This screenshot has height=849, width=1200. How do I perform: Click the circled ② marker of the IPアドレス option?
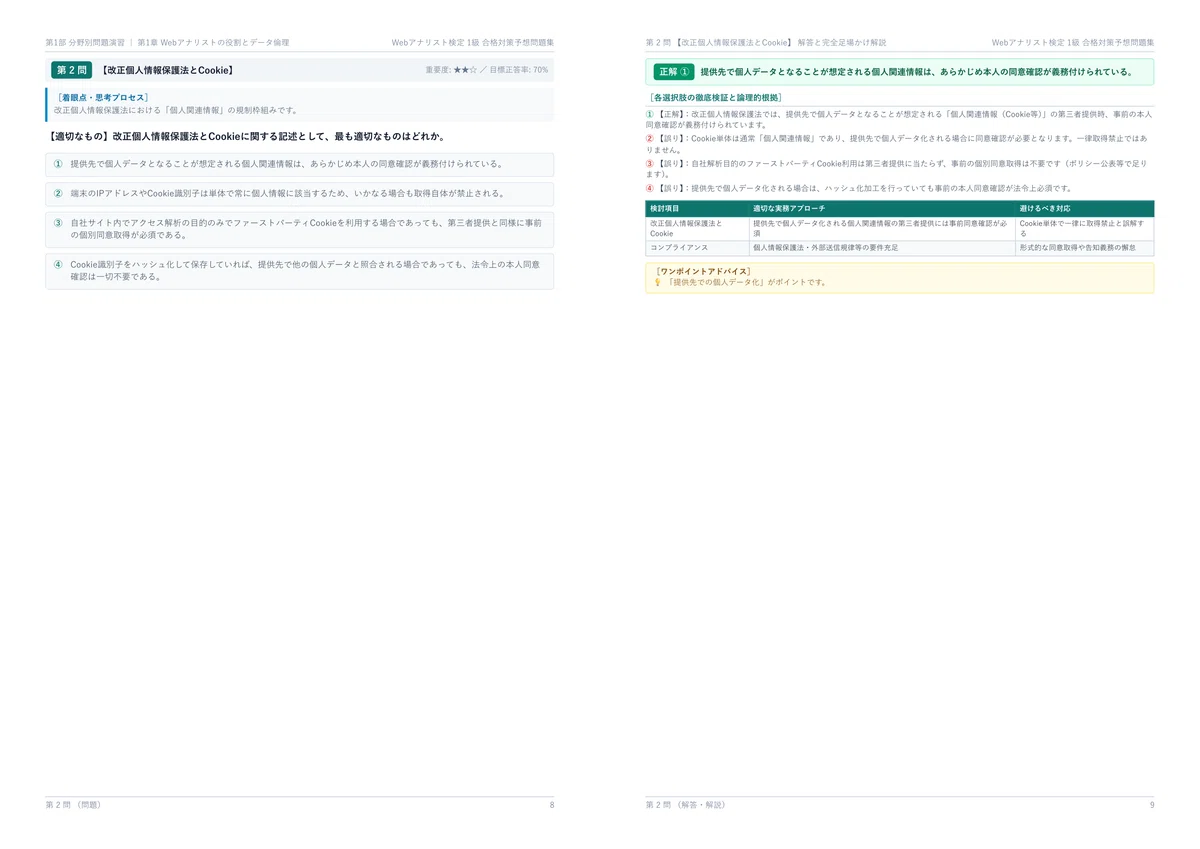coord(58,194)
